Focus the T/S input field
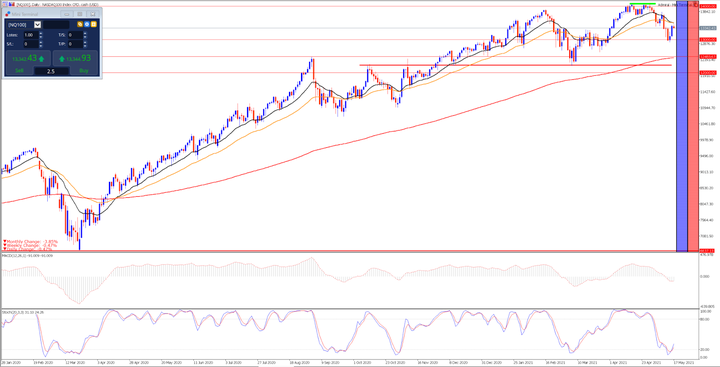720x367 pixels. point(75,35)
